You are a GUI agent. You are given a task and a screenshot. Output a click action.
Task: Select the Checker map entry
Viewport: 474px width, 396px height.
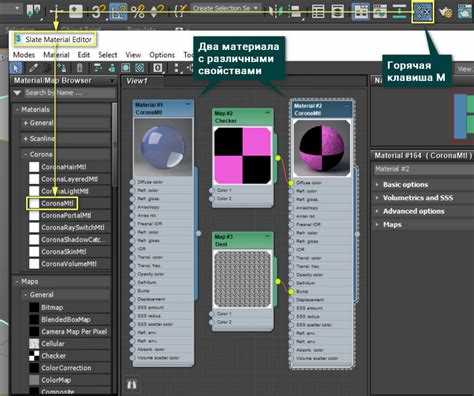(54, 356)
